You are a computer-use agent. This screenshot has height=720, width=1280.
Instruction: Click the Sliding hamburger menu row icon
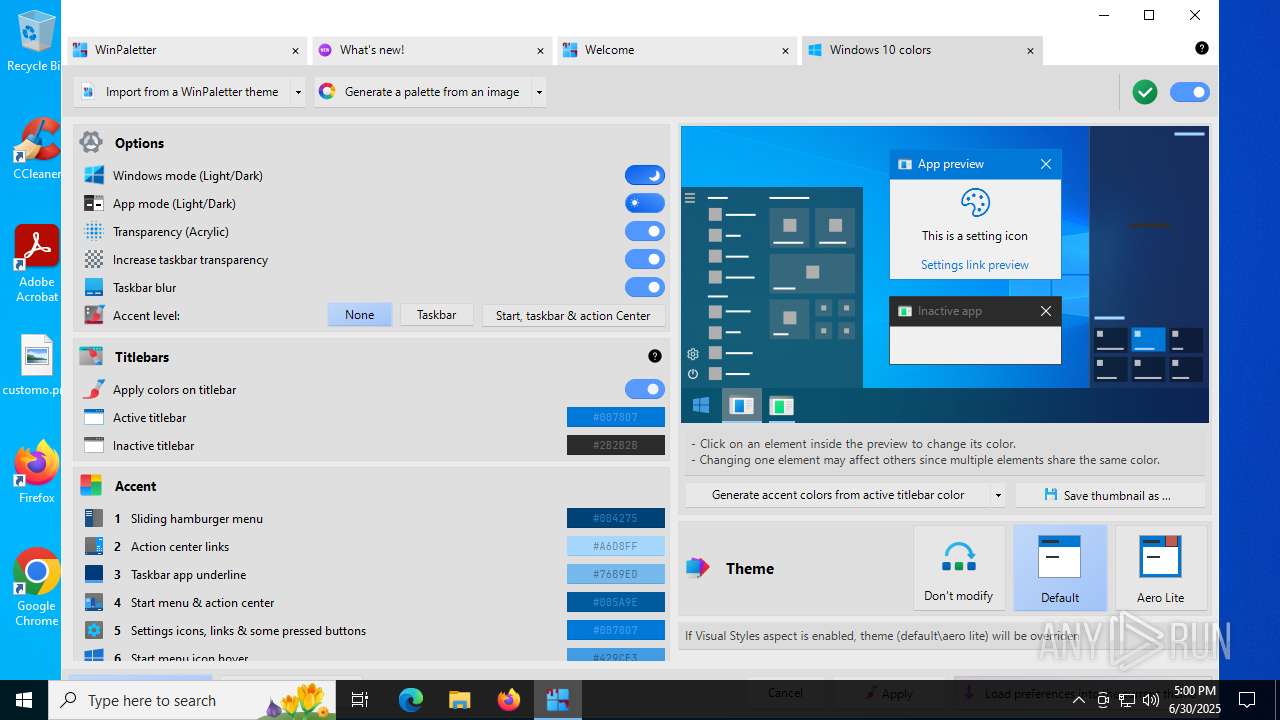(94, 518)
